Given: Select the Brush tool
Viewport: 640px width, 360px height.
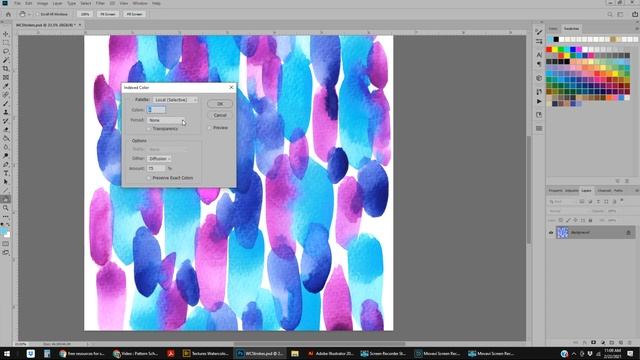Looking at the screenshot, I should click(x=6, y=104).
